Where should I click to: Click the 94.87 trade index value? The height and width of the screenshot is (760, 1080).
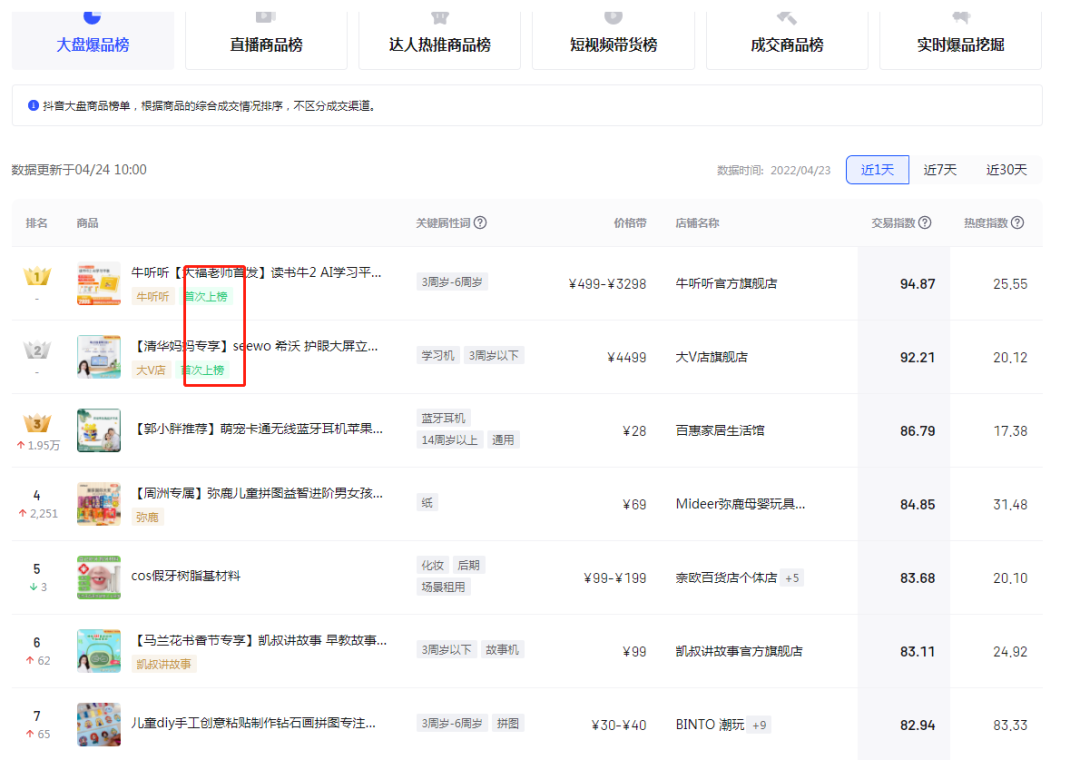(x=917, y=284)
